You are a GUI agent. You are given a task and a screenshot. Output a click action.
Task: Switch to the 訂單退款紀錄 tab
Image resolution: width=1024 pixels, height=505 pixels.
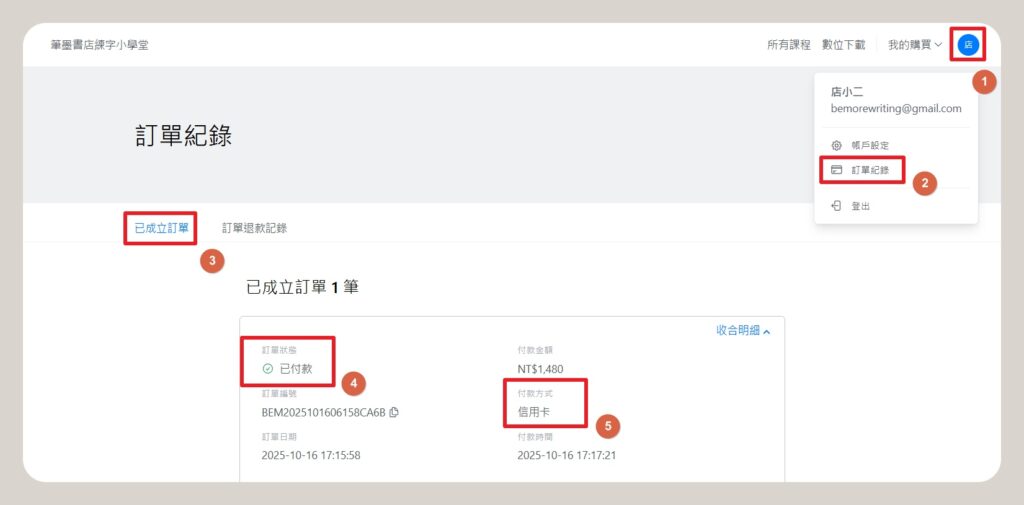(254, 228)
